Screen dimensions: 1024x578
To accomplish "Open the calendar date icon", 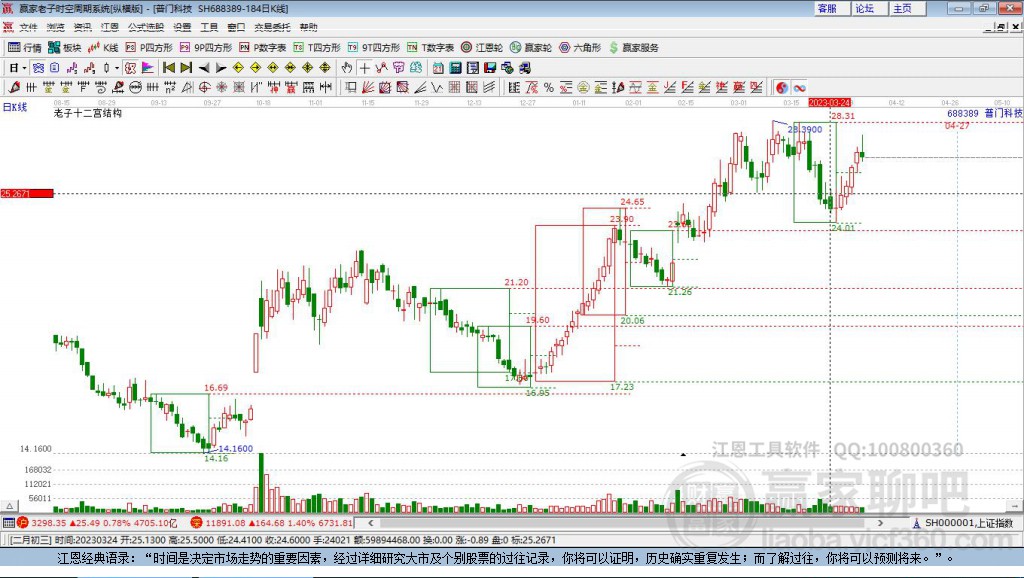I will click(x=438, y=68).
